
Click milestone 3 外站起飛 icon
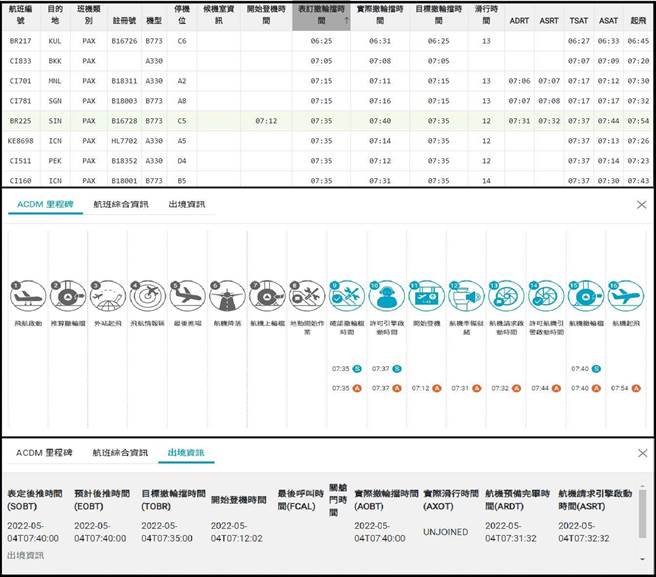click(x=106, y=296)
